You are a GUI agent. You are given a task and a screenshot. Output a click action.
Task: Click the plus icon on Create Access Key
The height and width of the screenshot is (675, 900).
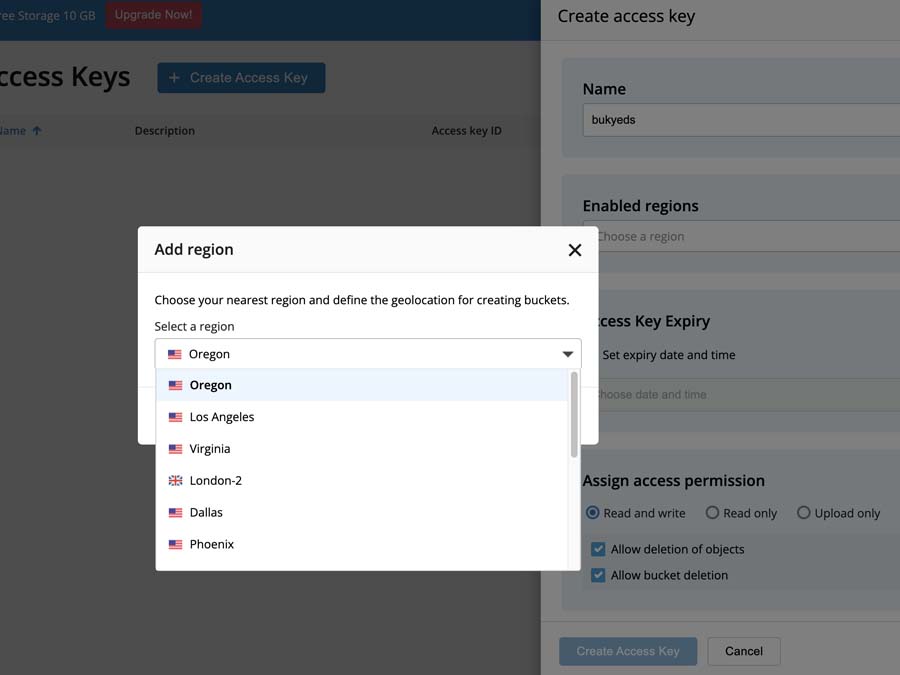click(174, 78)
